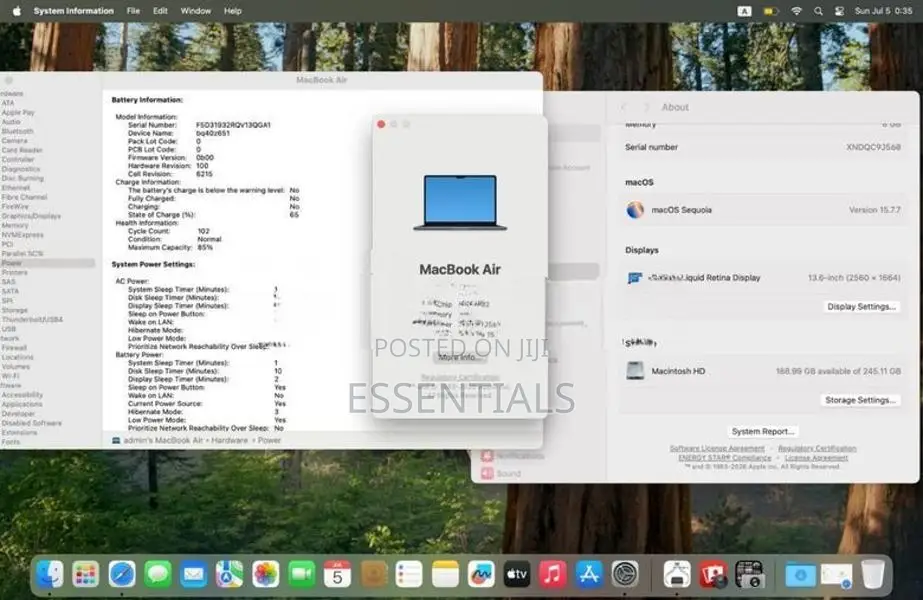Screen dimensions: 923x600
Task: Click the System Report button
Action: point(763,432)
